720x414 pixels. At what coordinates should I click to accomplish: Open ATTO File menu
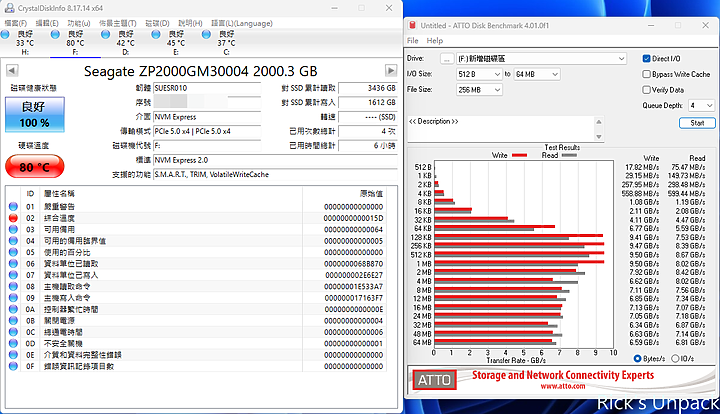412,40
